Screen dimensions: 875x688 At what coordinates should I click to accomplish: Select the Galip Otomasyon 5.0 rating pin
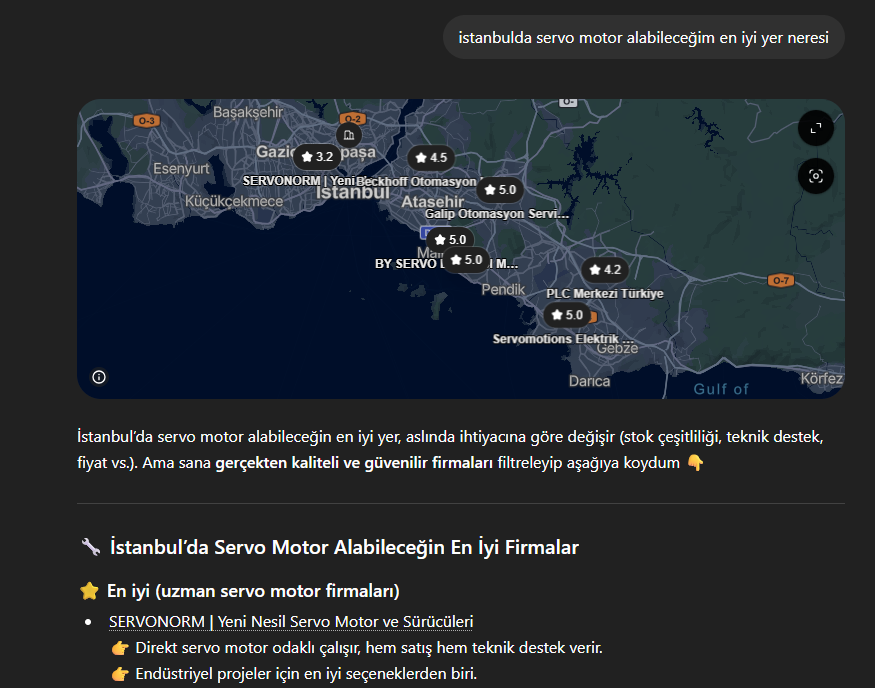[x=499, y=189]
